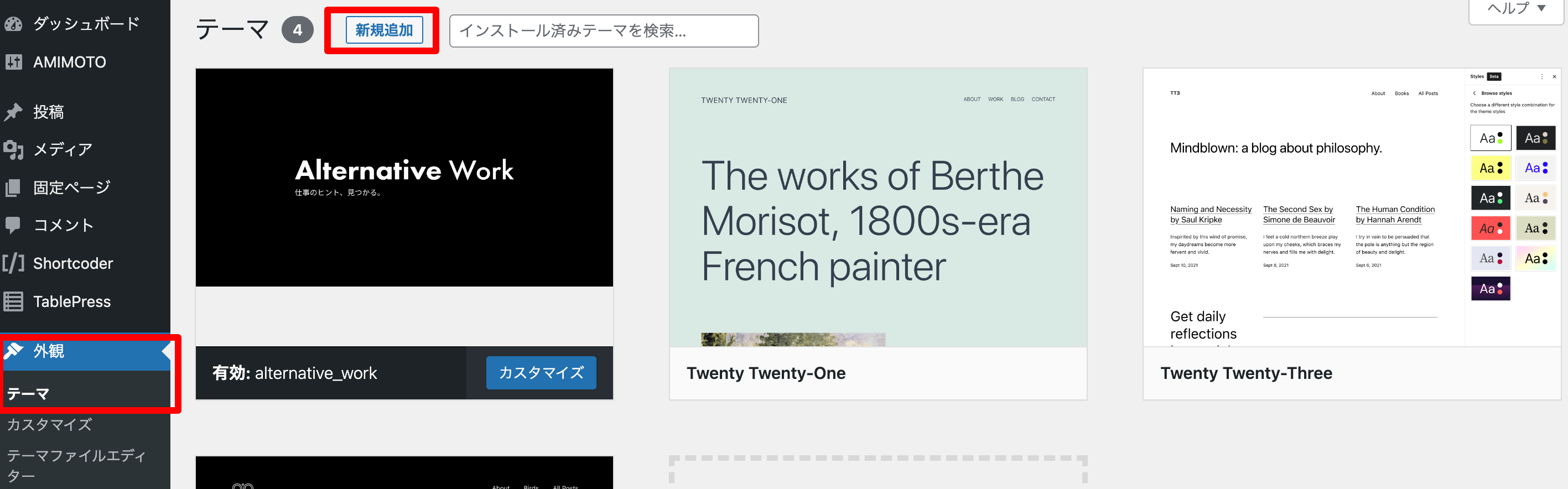
Task: Click the 固定ページ pages icon
Action: point(13,188)
